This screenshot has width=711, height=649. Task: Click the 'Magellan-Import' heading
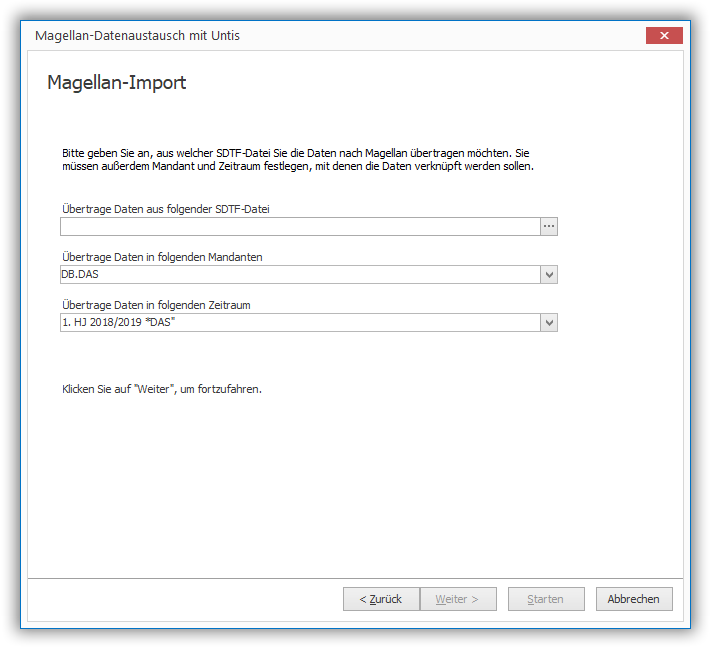(x=117, y=83)
